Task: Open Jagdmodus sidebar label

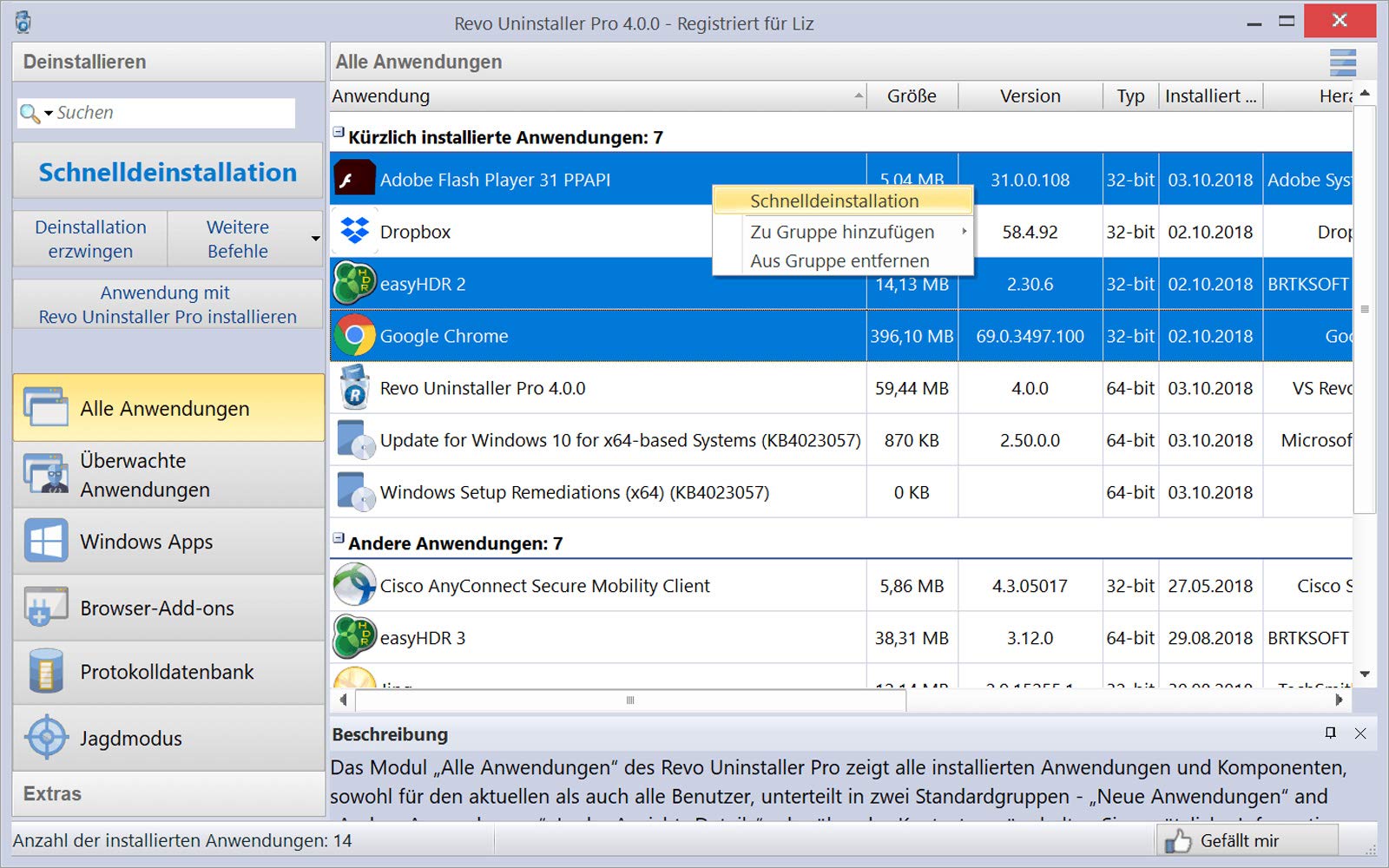Action: click(131, 739)
